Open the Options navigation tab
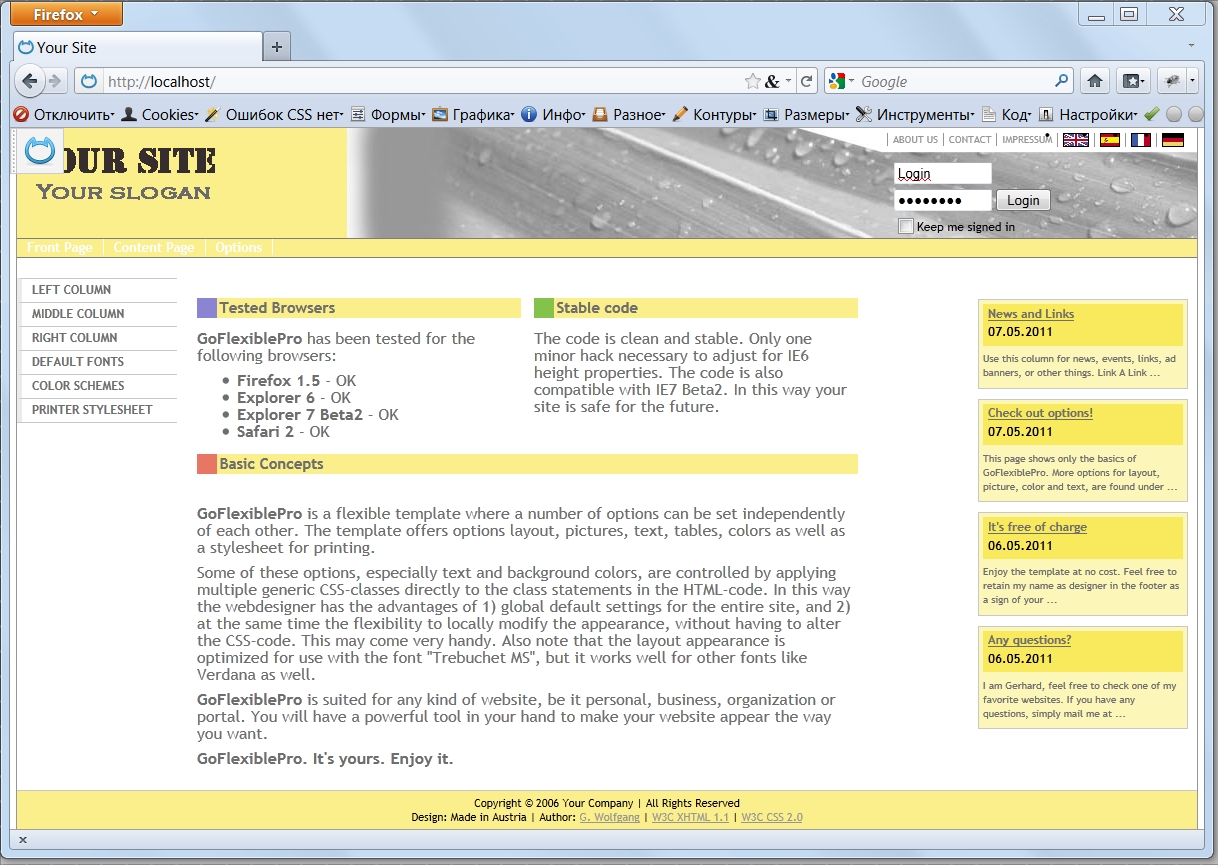 tap(238, 247)
